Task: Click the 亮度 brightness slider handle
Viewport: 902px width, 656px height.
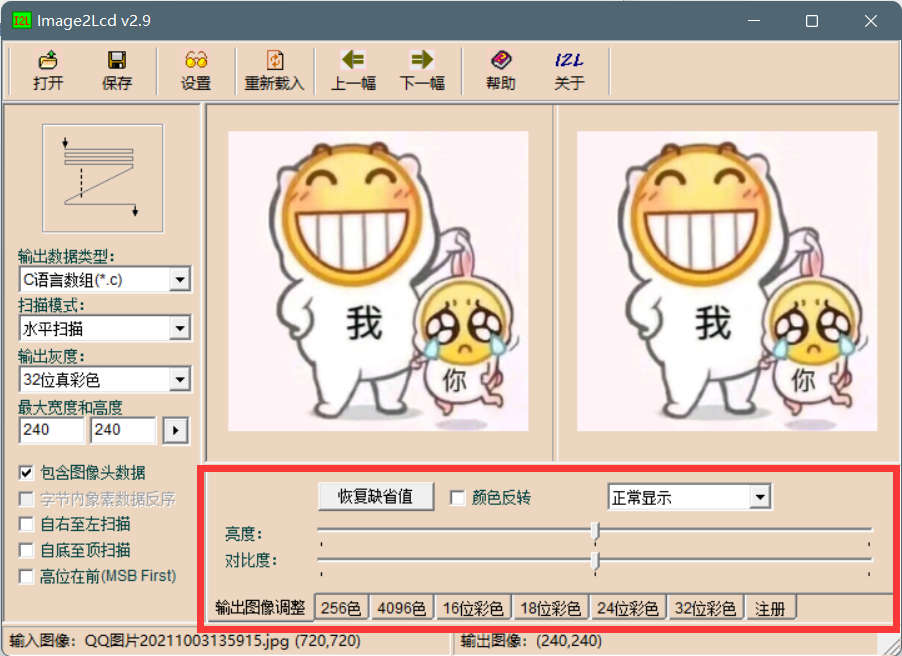Action: tap(595, 531)
